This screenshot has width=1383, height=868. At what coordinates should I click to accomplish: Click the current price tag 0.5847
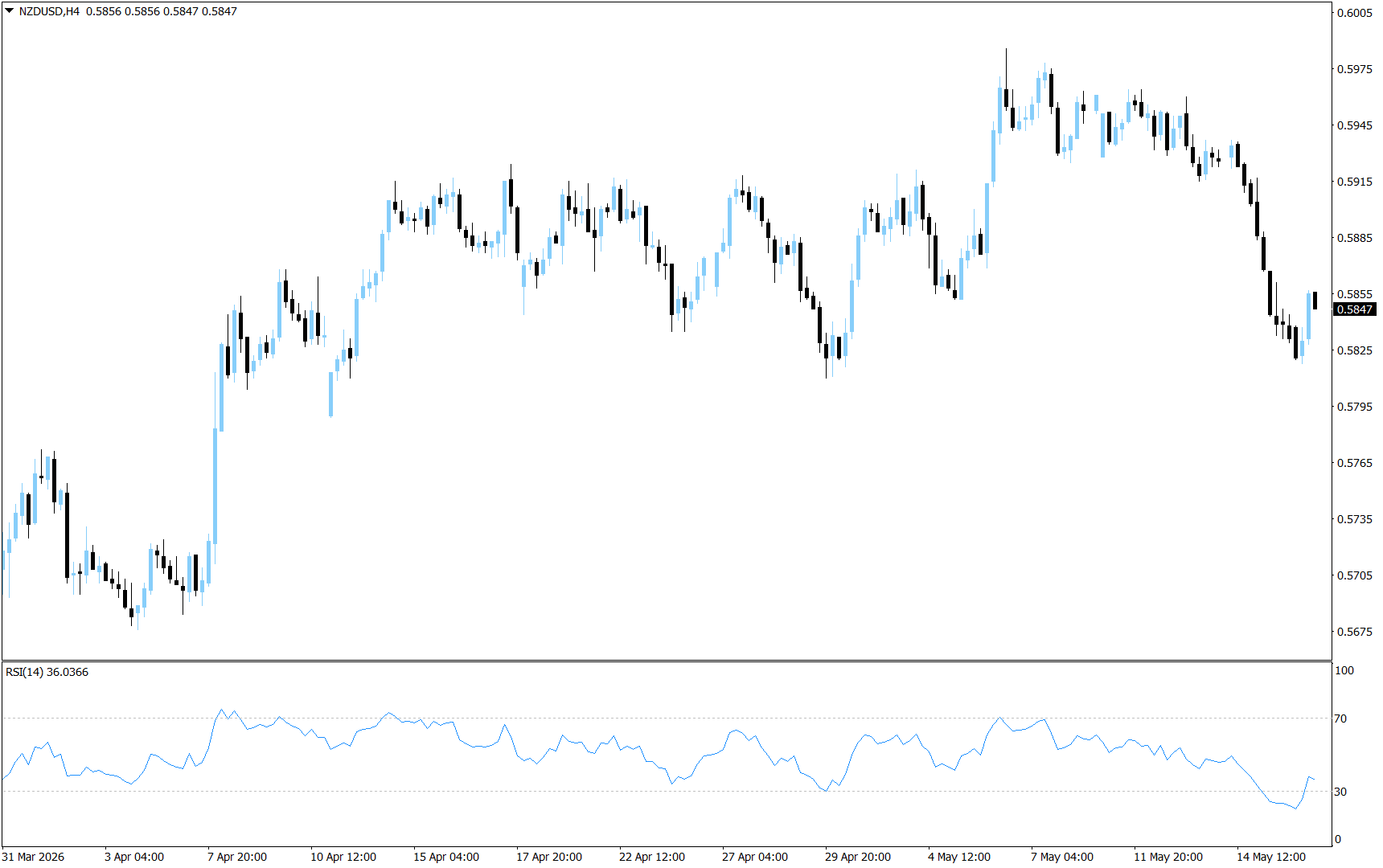pos(1355,309)
